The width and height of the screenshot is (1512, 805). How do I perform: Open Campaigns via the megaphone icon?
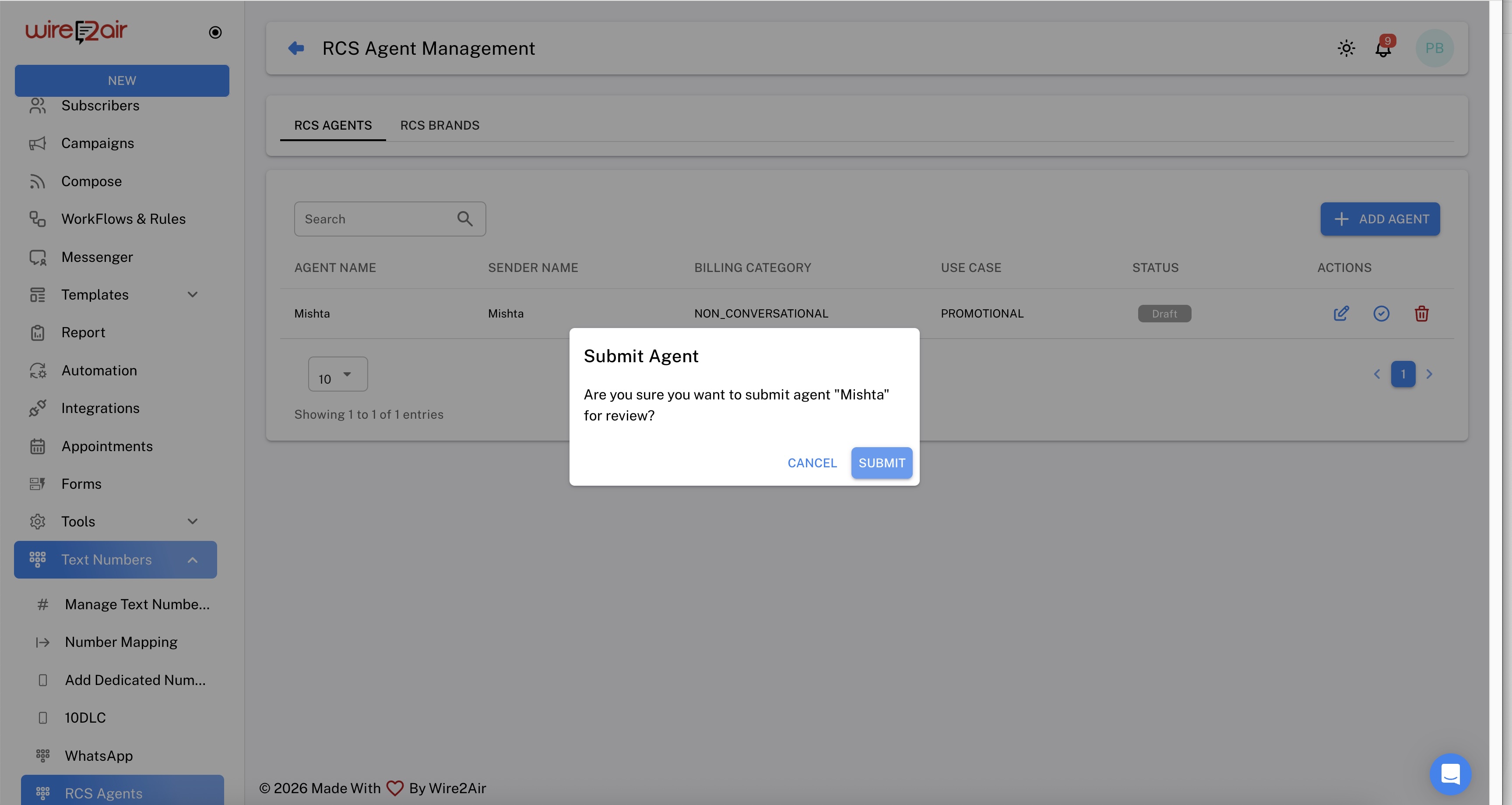click(x=38, y=143)
